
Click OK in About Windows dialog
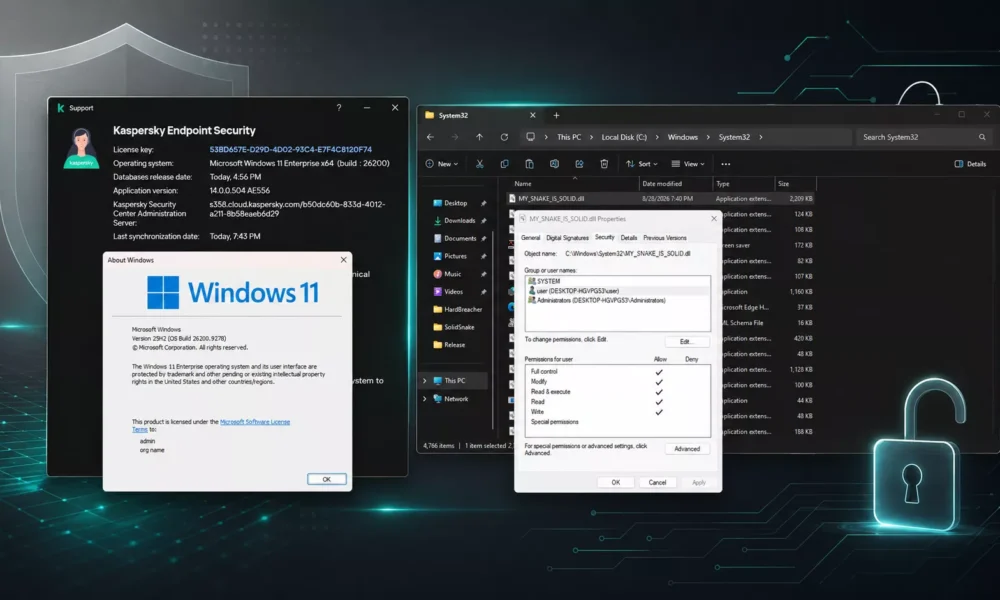pos(327,479)
